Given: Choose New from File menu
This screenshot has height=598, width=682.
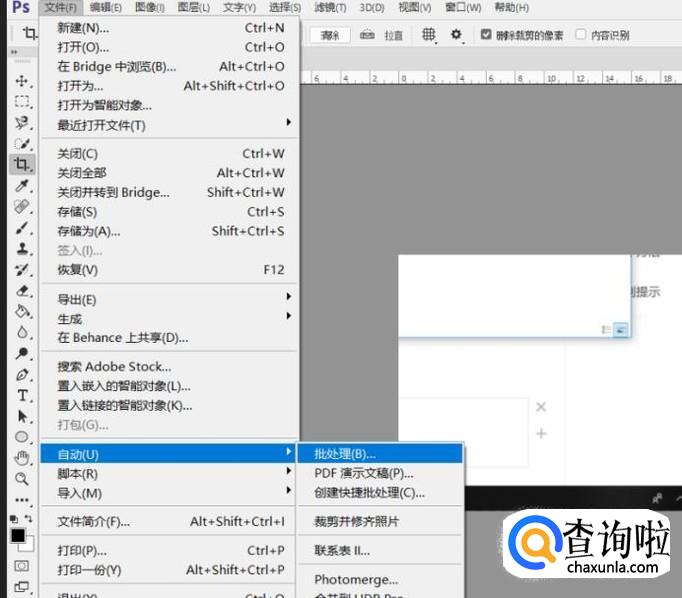Looking at the screenshot, I should click(170, 28).
